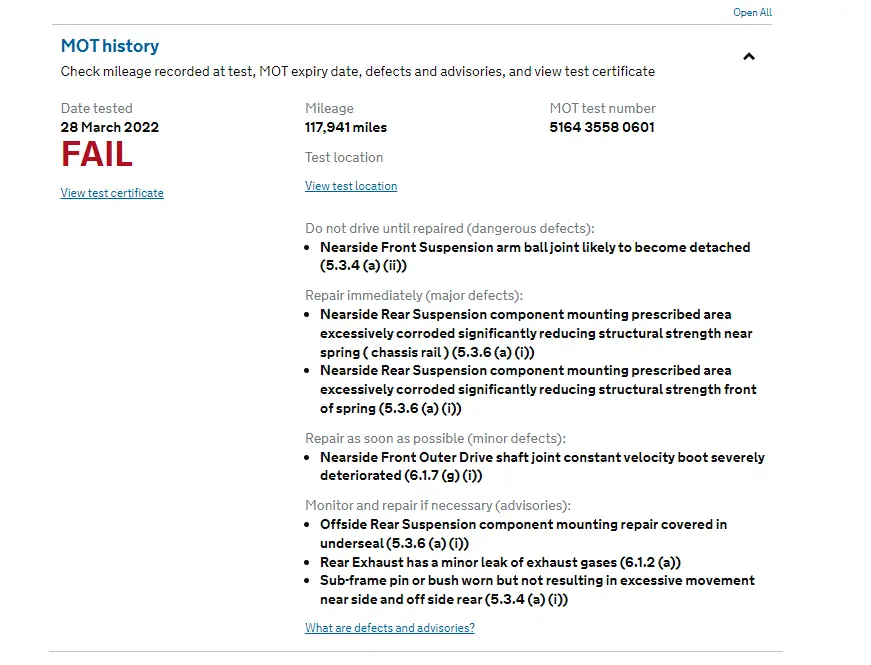This screenshot has width=871, height=665.
Task: Open the View test location link
Action: (x=351, y=186)
